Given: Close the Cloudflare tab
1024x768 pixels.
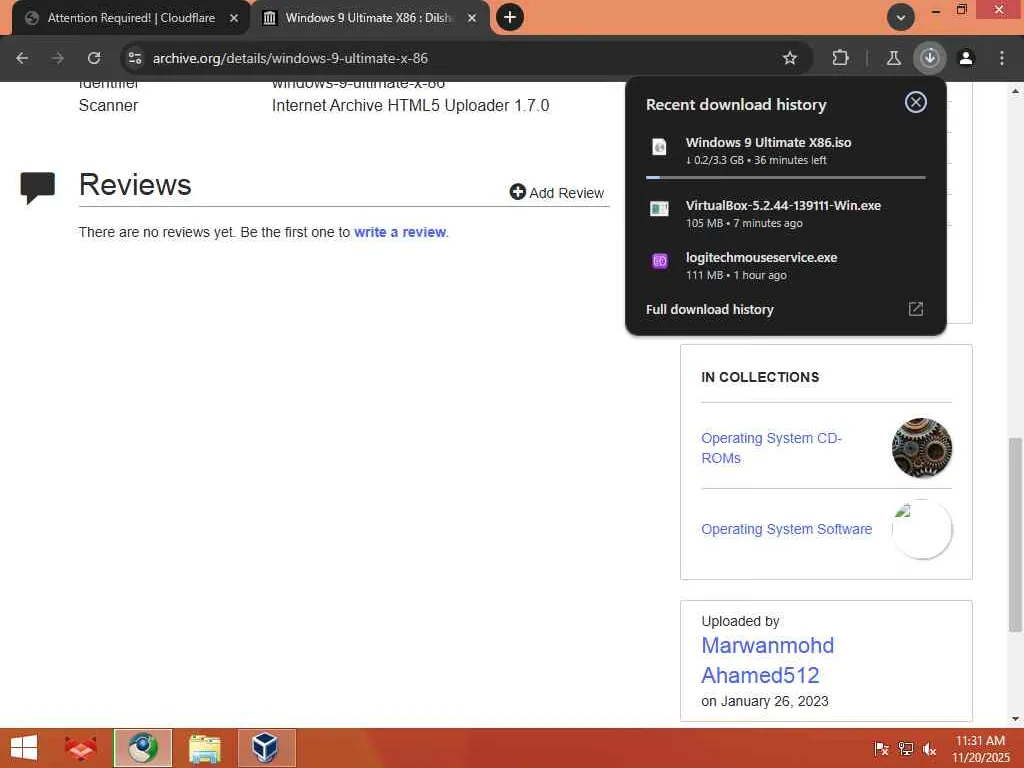Looking at the screenshot, I should click(x=234, y=18).
